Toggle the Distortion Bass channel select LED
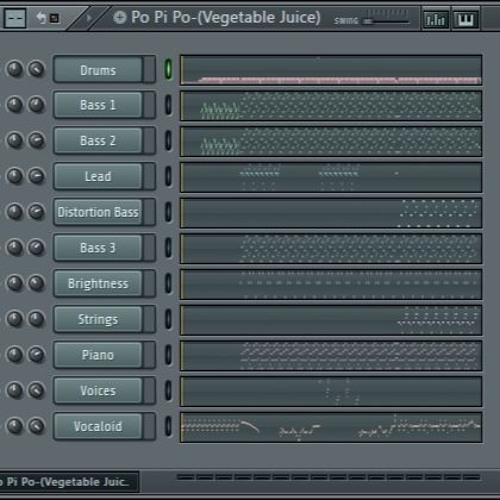Viewport: 500px width, 500px height. click(x=169, y=212)
